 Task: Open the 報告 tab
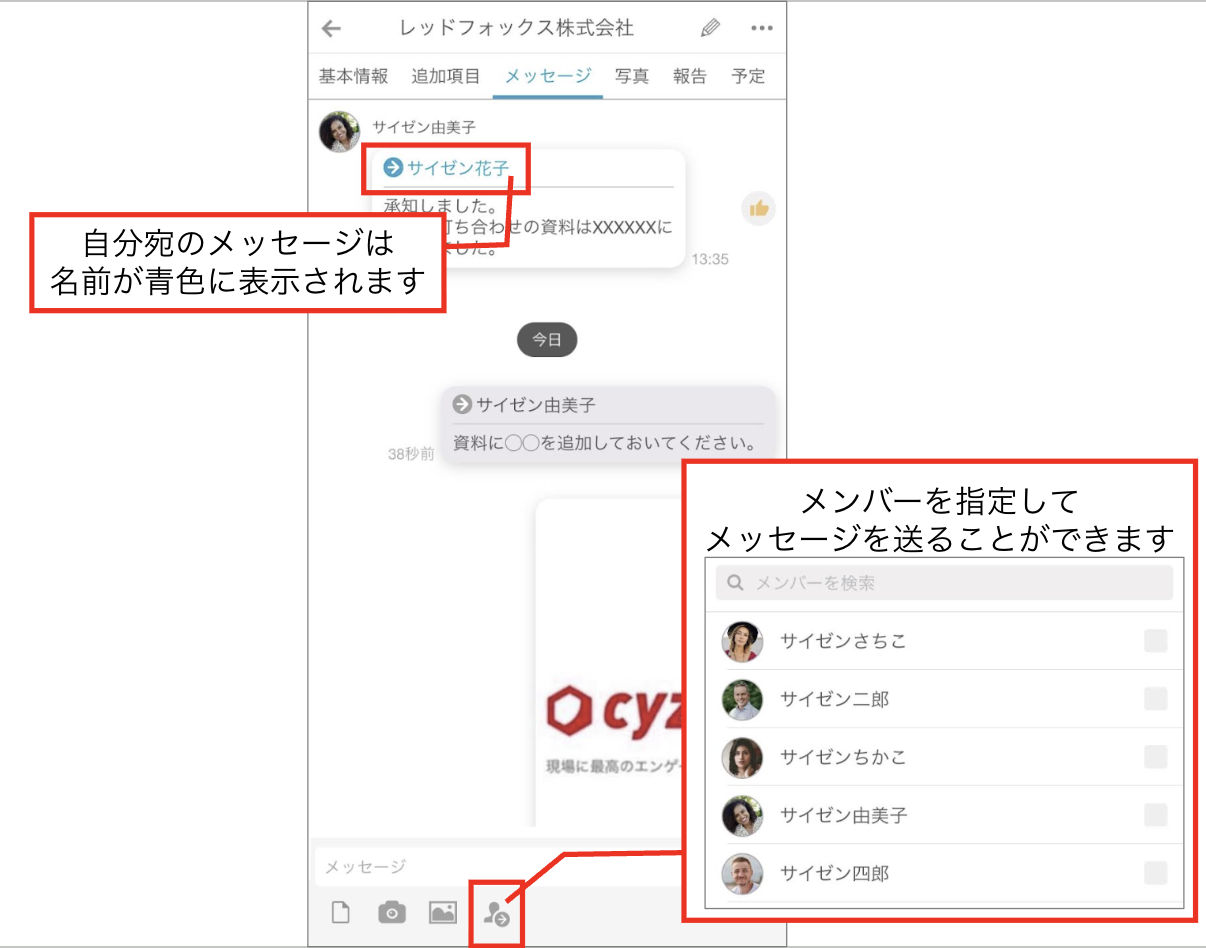[690, 76]
